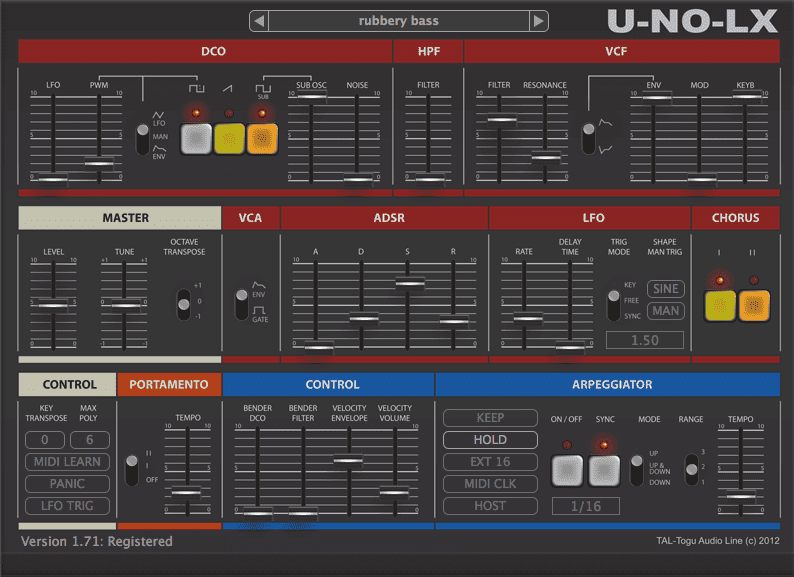Viewport: 794px width, 577px height.
Task: Adjust the LFO DELAY TIME slider
Action: pos(570,347)
